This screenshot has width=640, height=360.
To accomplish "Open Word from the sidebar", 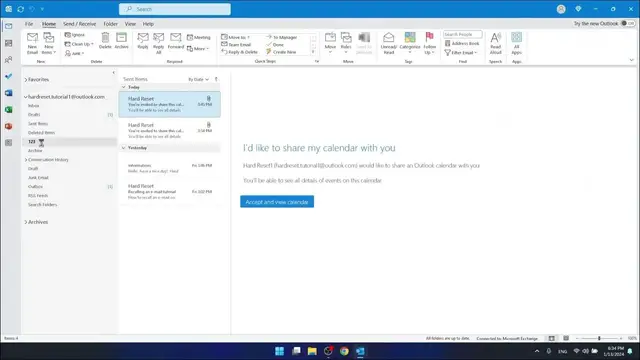I will pos(9,93).
